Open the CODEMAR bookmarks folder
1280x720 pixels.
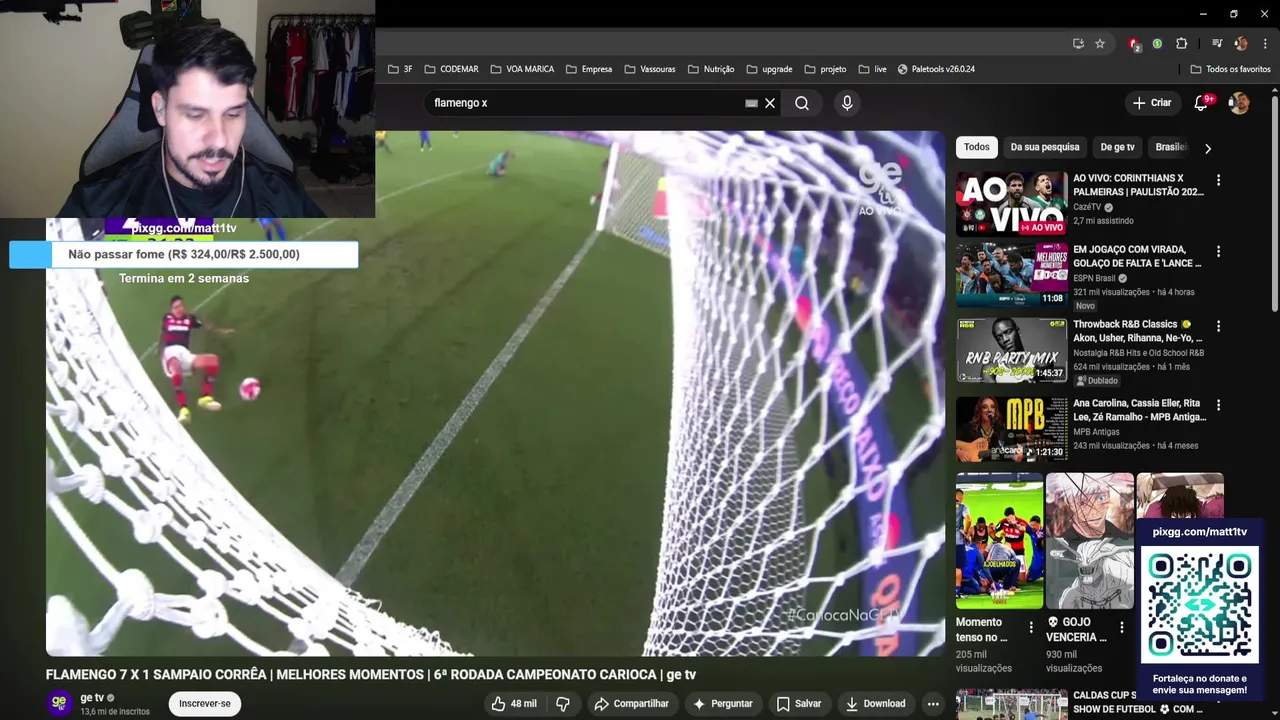click(451, 69)
